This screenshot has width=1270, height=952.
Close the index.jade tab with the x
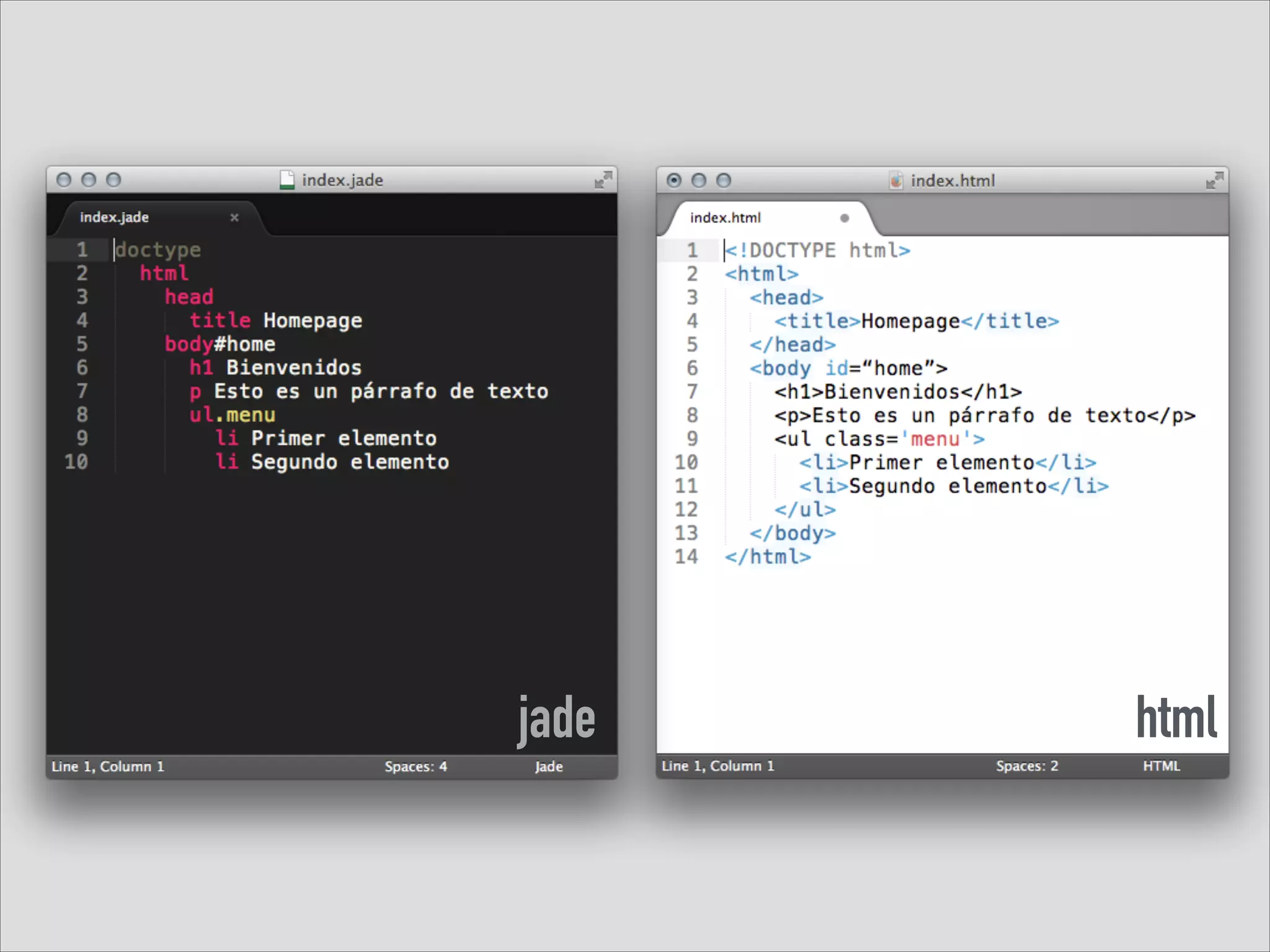[x=234, y=218]
